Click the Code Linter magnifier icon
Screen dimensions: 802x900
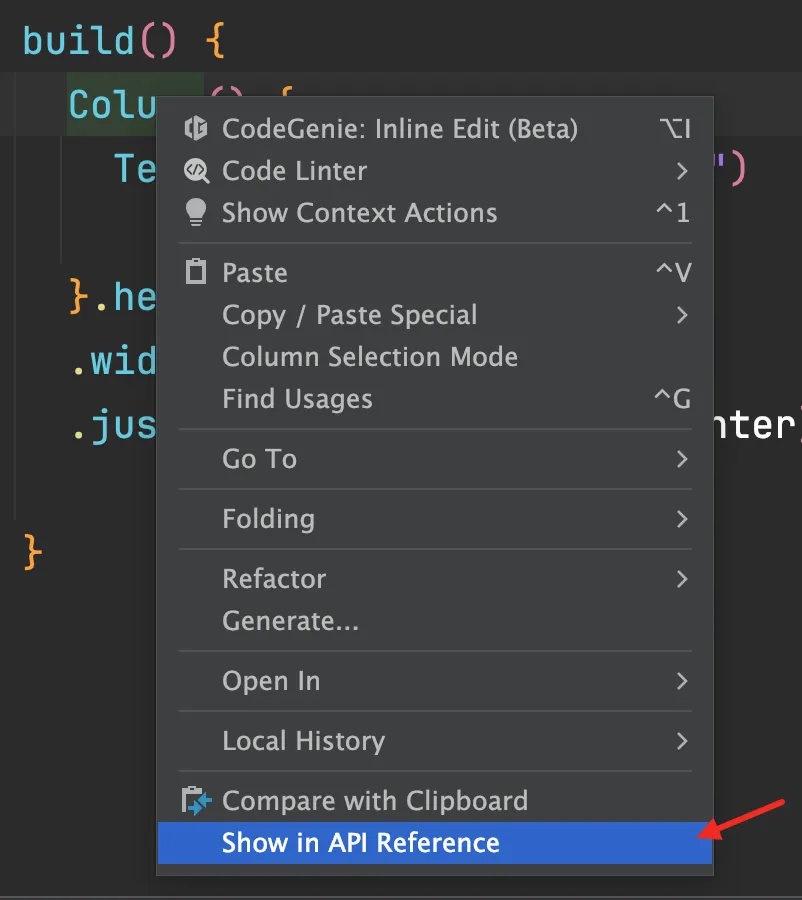click(x=196, y=170)
